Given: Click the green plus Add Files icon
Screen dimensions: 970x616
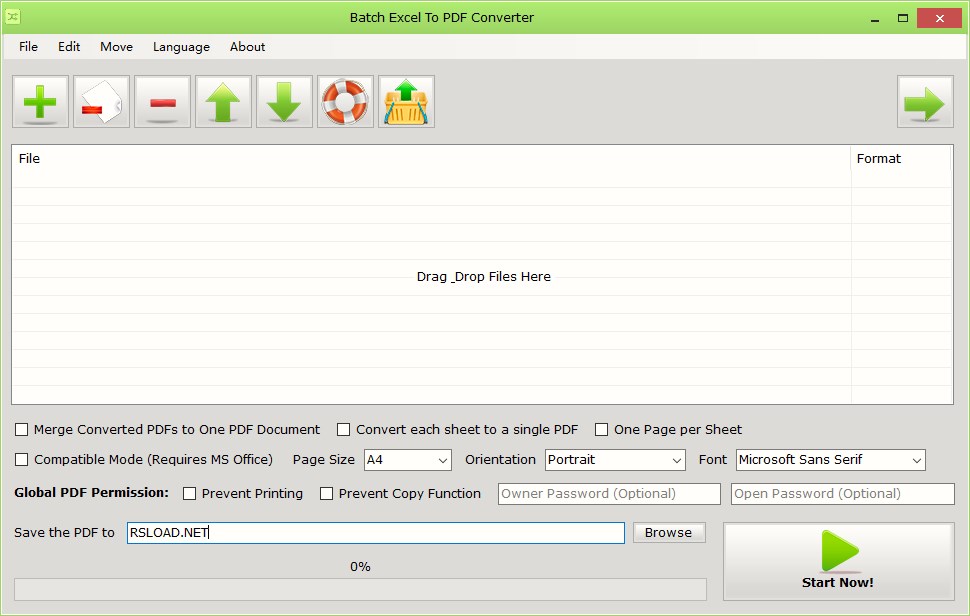Looking at the screenshot, I should (40, 101).
